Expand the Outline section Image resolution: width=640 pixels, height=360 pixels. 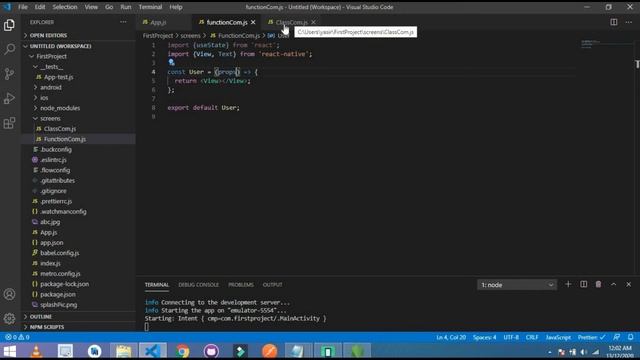tap(40, 317)
